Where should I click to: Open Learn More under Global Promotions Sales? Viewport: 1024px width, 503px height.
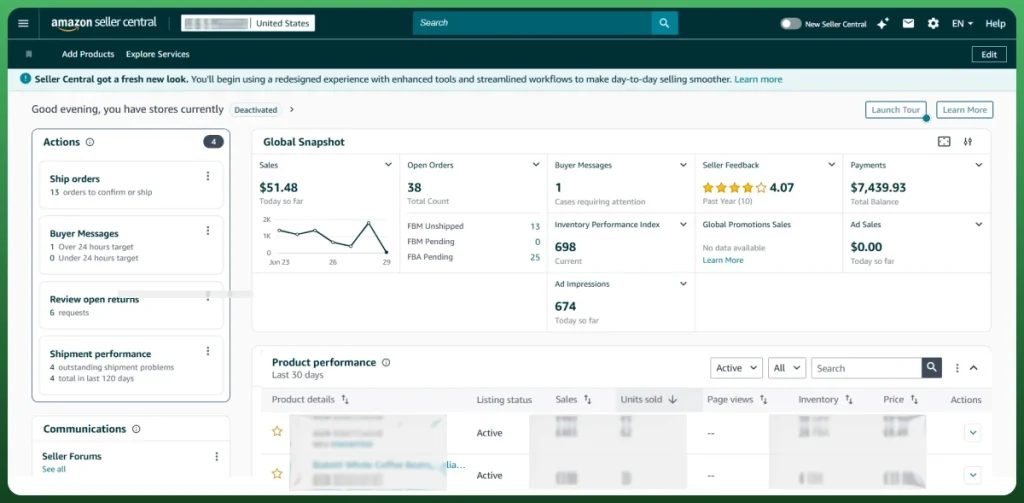pos(722,260)
